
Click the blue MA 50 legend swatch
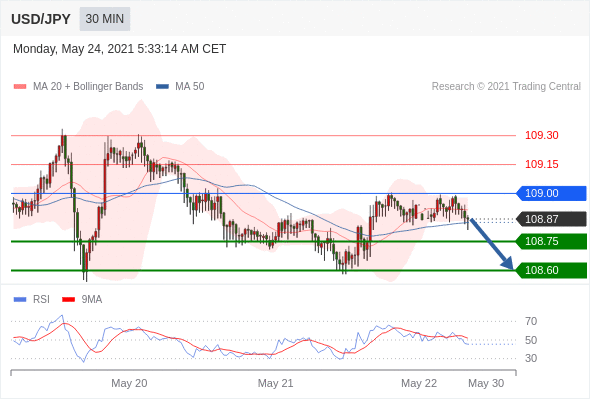click(x=162, y=87)
